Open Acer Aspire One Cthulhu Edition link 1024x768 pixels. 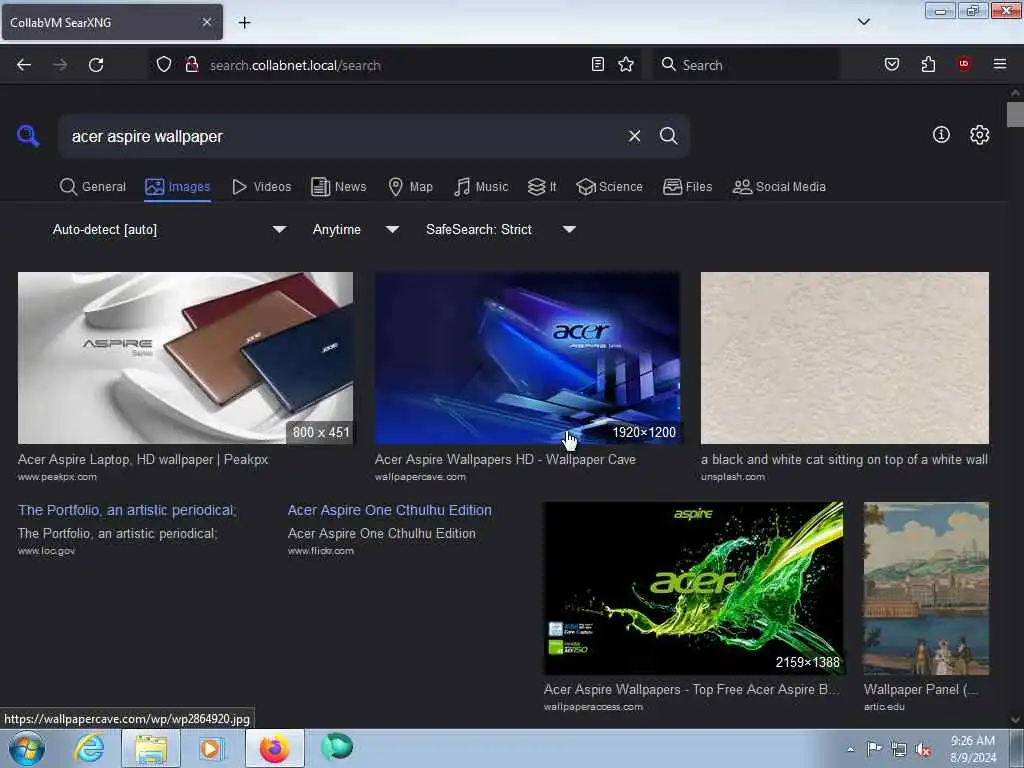click(390, 510)
